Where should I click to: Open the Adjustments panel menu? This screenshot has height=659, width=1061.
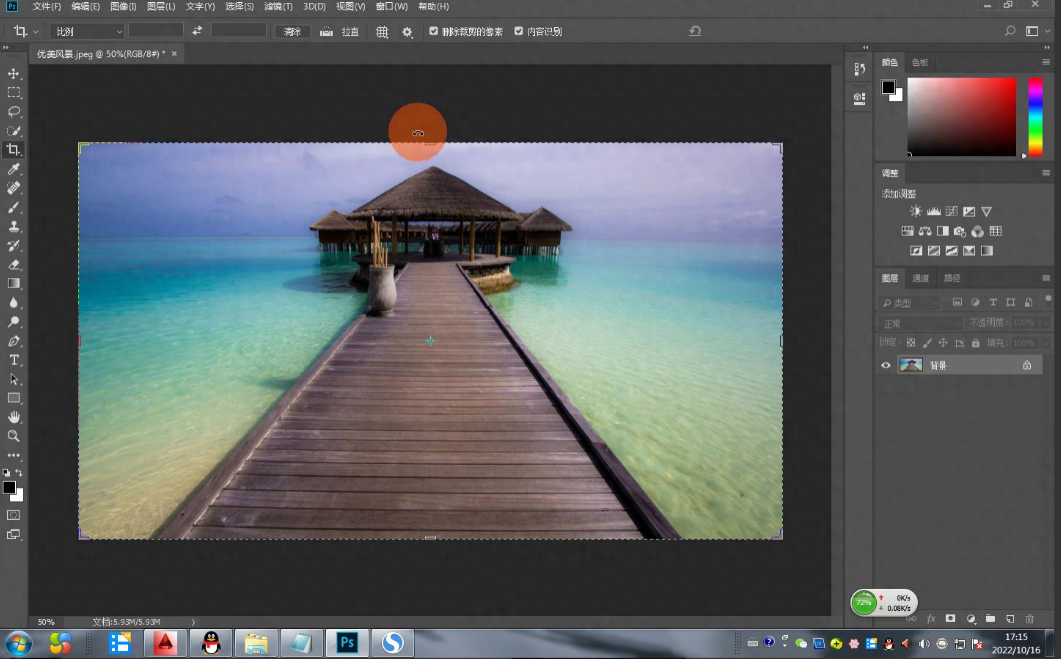coord(1046,173)
